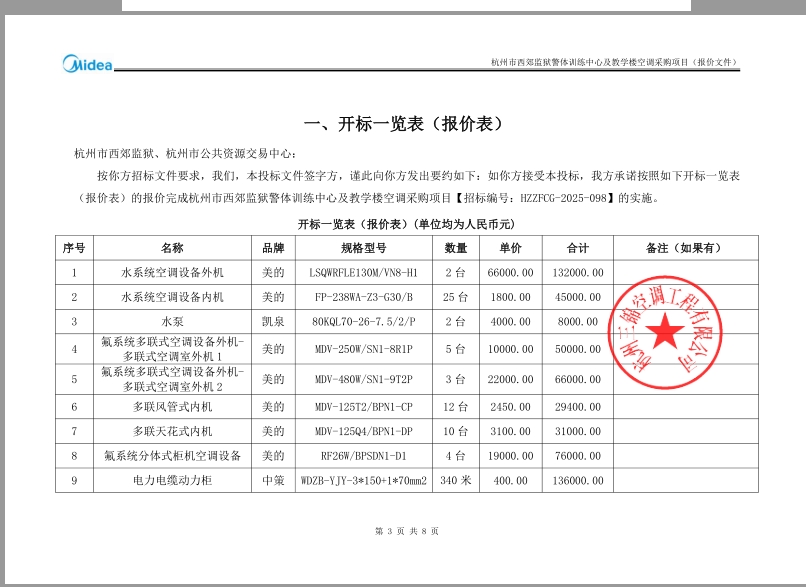Viewport: 806px width, 587px height.
Task: Select the total "76000.00"
Action: pos(578,456)
